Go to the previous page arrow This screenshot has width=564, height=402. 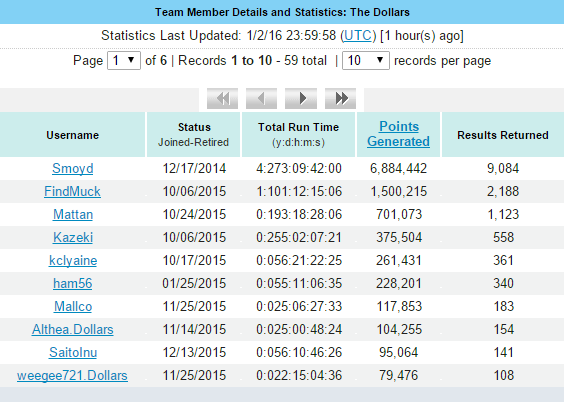click(x=261, y=98)
